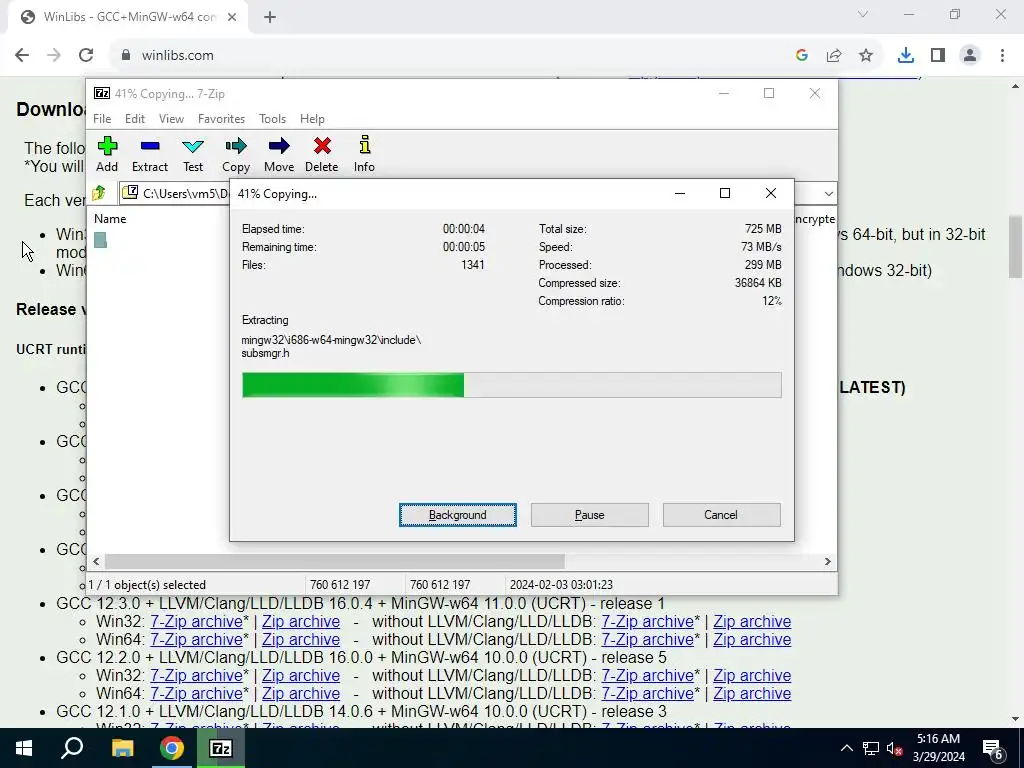Click Chrome's back navigation arrow

[x=22, y=55]
